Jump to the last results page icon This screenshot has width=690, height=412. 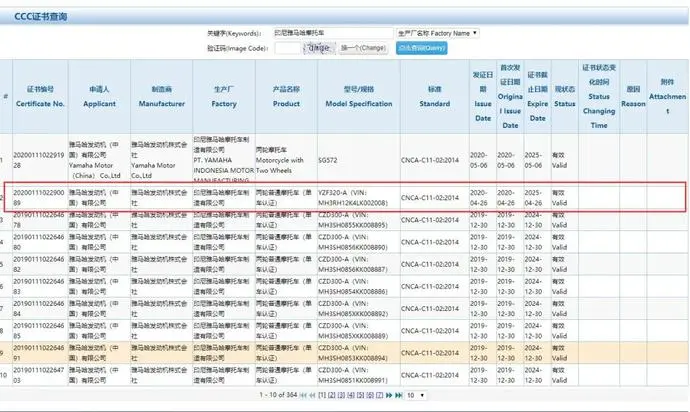click(399, 395)
